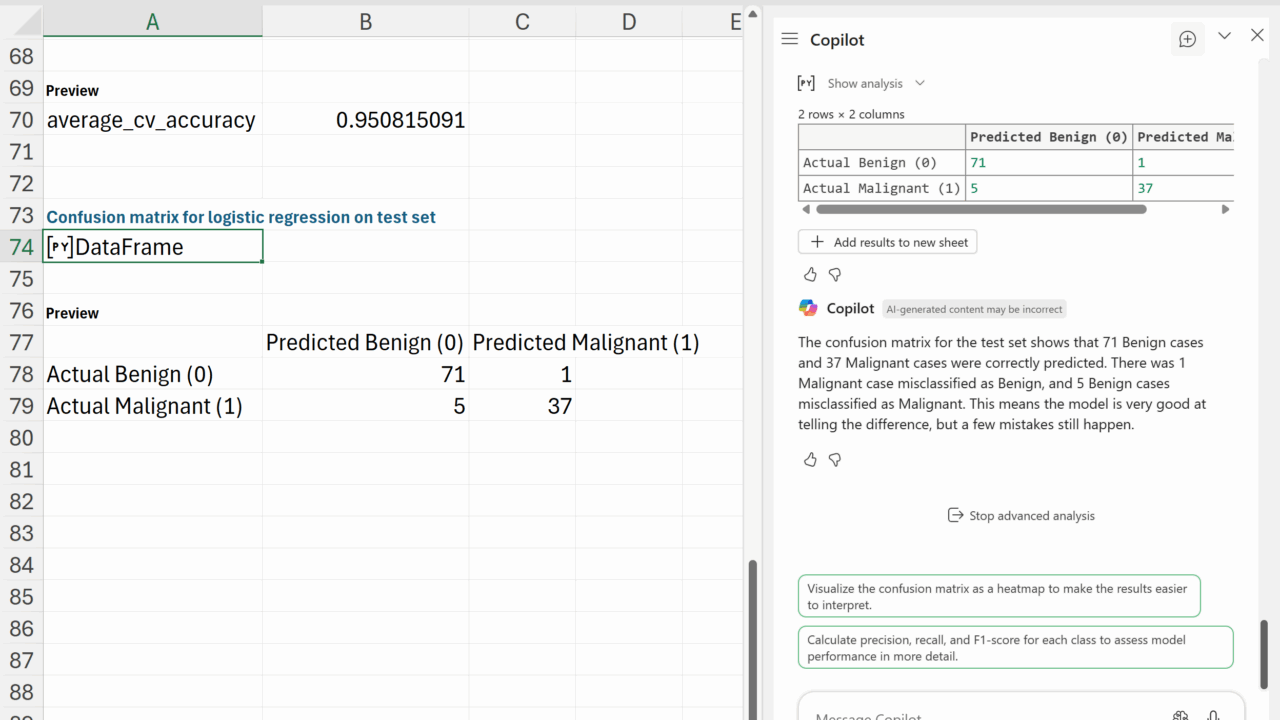Select row 78 header
1280x720 pixels.
click(x=21, y=374)
